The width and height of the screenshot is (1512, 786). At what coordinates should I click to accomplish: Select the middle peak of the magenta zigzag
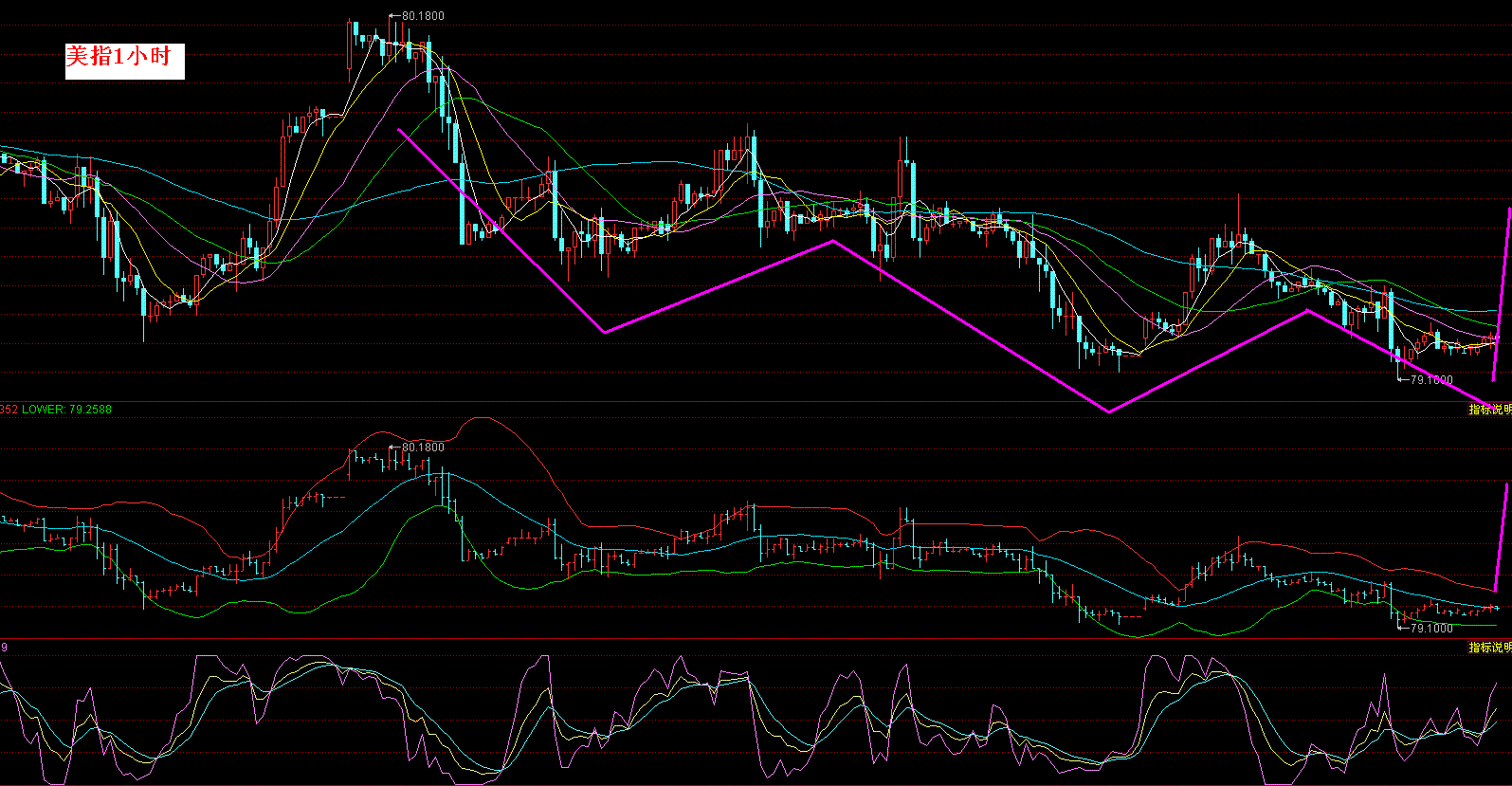pyautogui.click(x=833, y=241)
